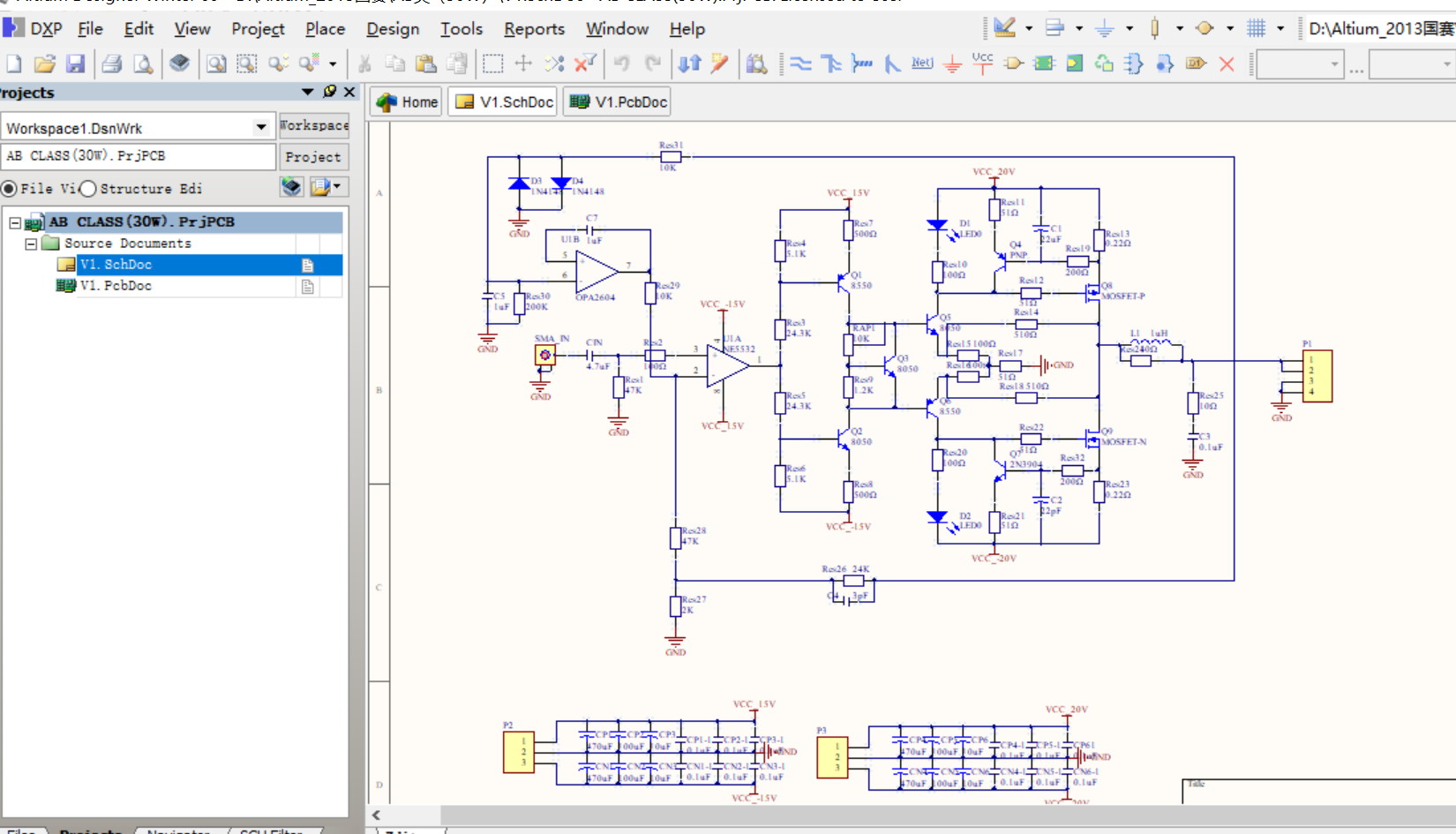The height and width of the screenshot is (834, 1456).
Task: Click the Undo arrow icon
Action: click(x=622, y=64)
